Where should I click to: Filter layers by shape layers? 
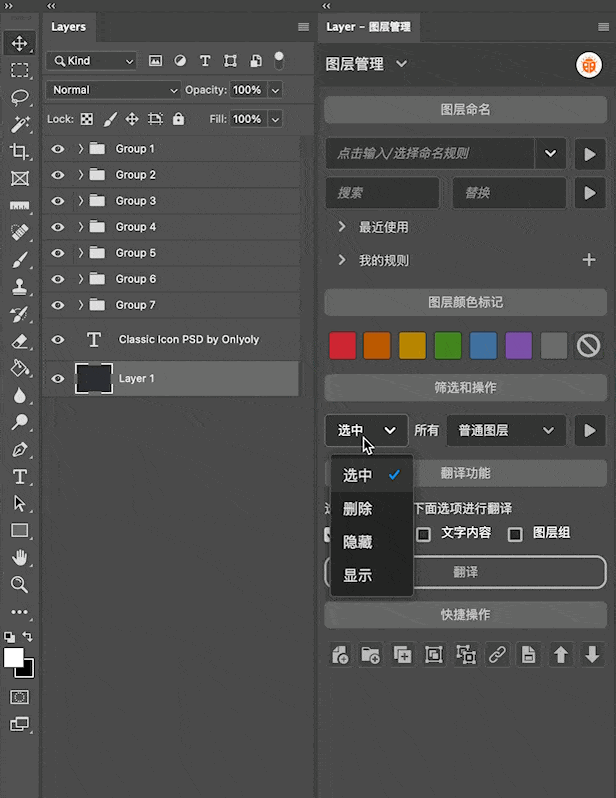[230, 61]
